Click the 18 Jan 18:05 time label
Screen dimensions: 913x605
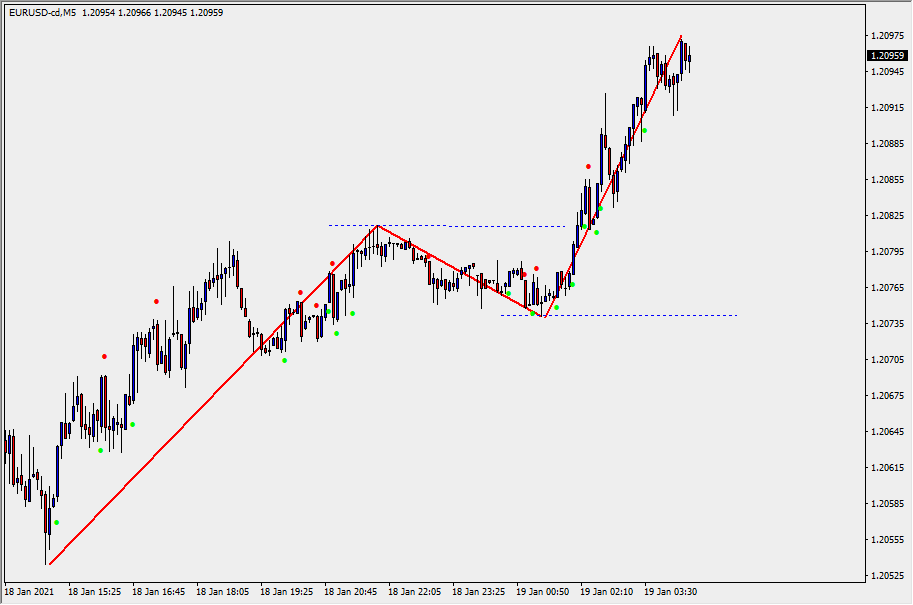point(223,592)
